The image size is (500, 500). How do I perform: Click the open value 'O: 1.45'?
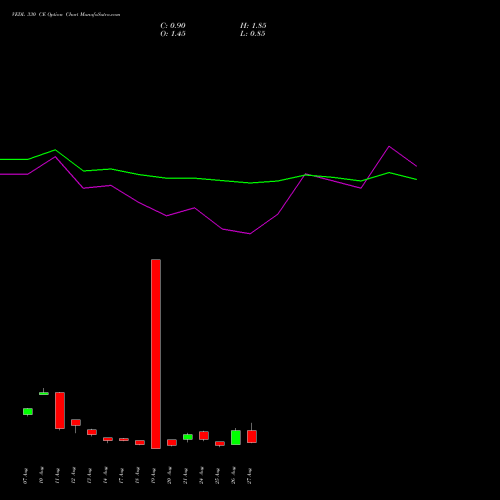point(173,34)
